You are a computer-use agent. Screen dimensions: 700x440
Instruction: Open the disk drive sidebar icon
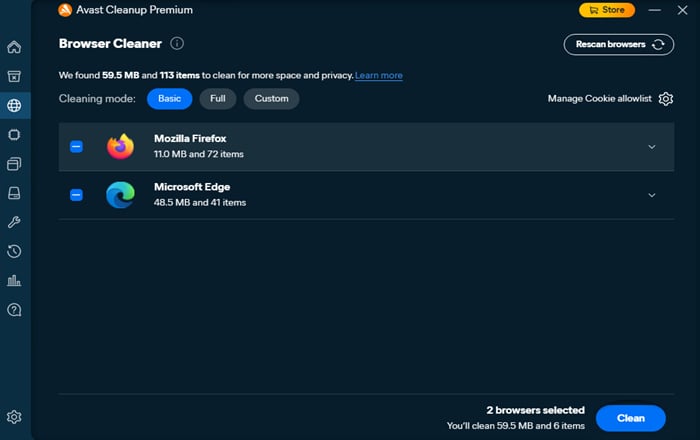[x=14, y=193]
